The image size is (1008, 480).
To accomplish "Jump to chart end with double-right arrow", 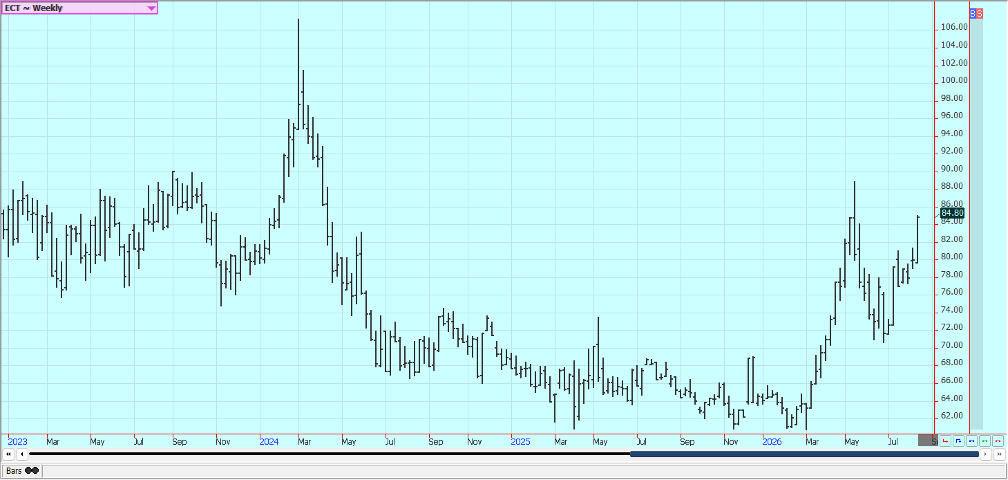I will coord(999,454).
